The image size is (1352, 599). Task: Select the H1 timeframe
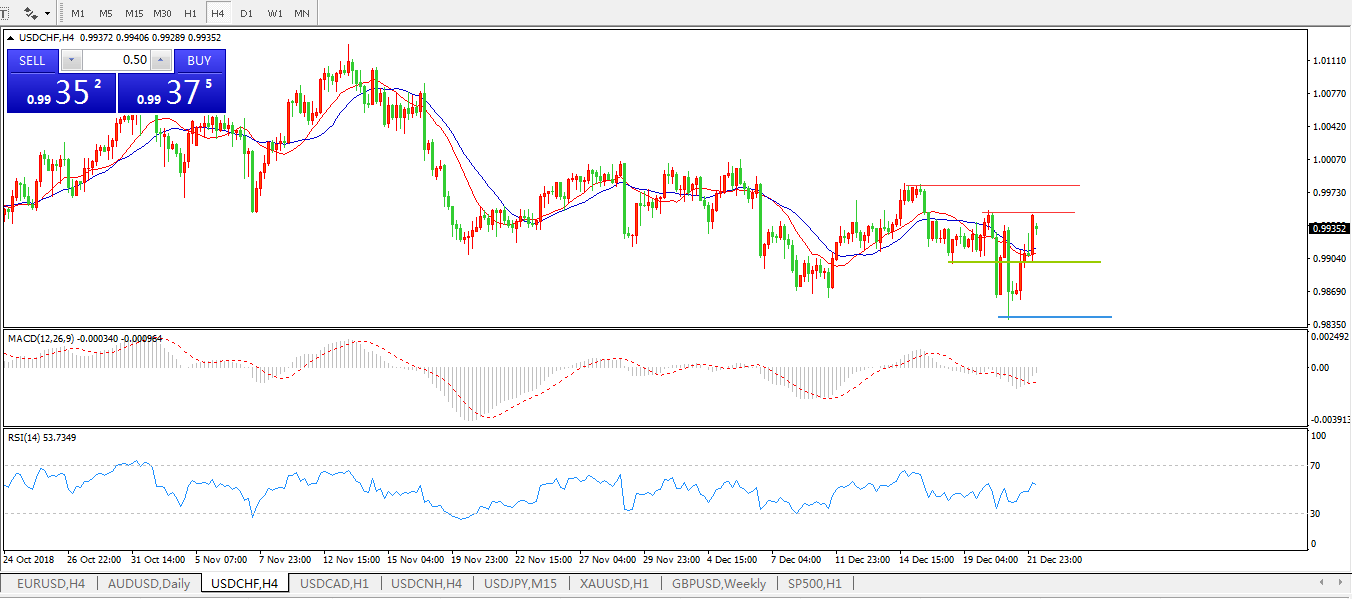click(x=190, y=13)
